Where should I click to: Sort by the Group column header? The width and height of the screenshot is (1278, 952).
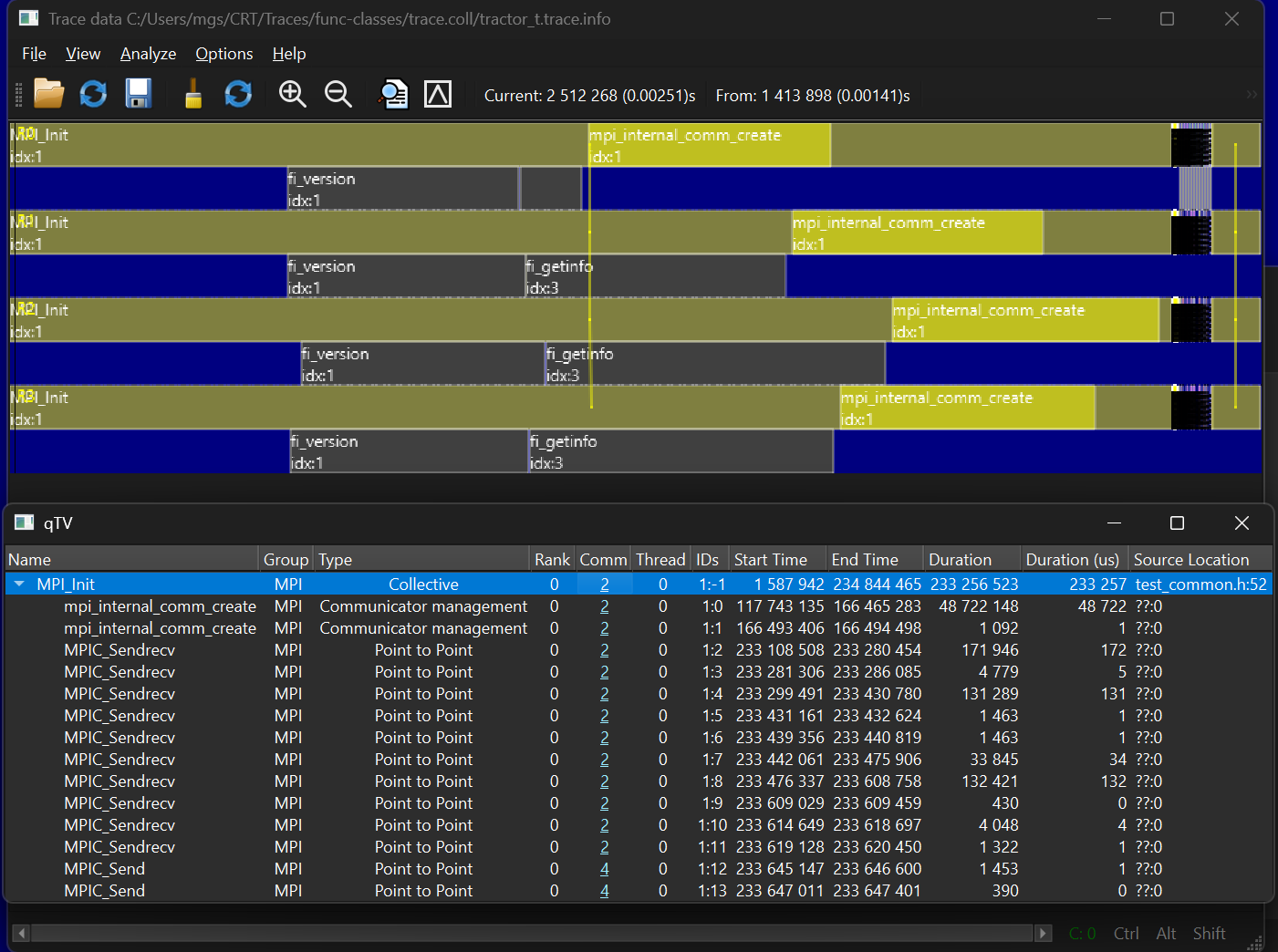(x=286, y=559)
